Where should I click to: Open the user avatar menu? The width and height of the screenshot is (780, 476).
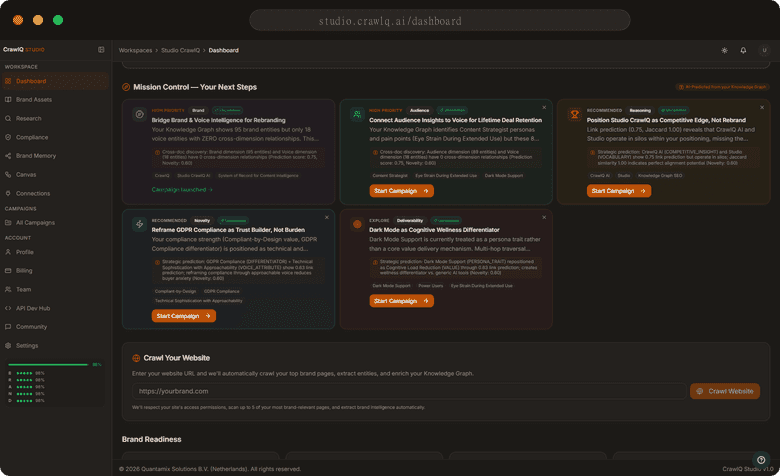(x=764, y=50)
